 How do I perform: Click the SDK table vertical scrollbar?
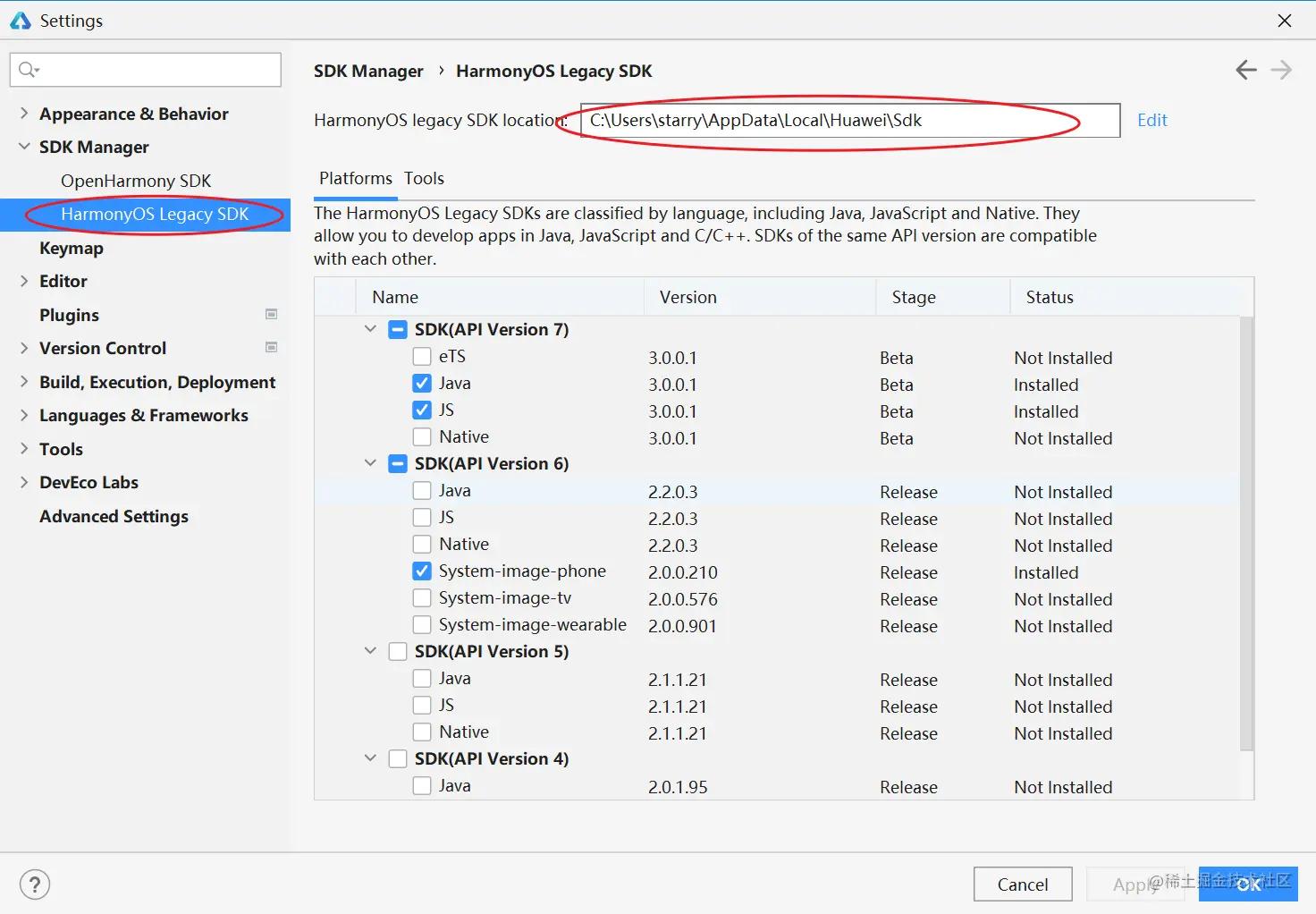(x=1247, y=533)
